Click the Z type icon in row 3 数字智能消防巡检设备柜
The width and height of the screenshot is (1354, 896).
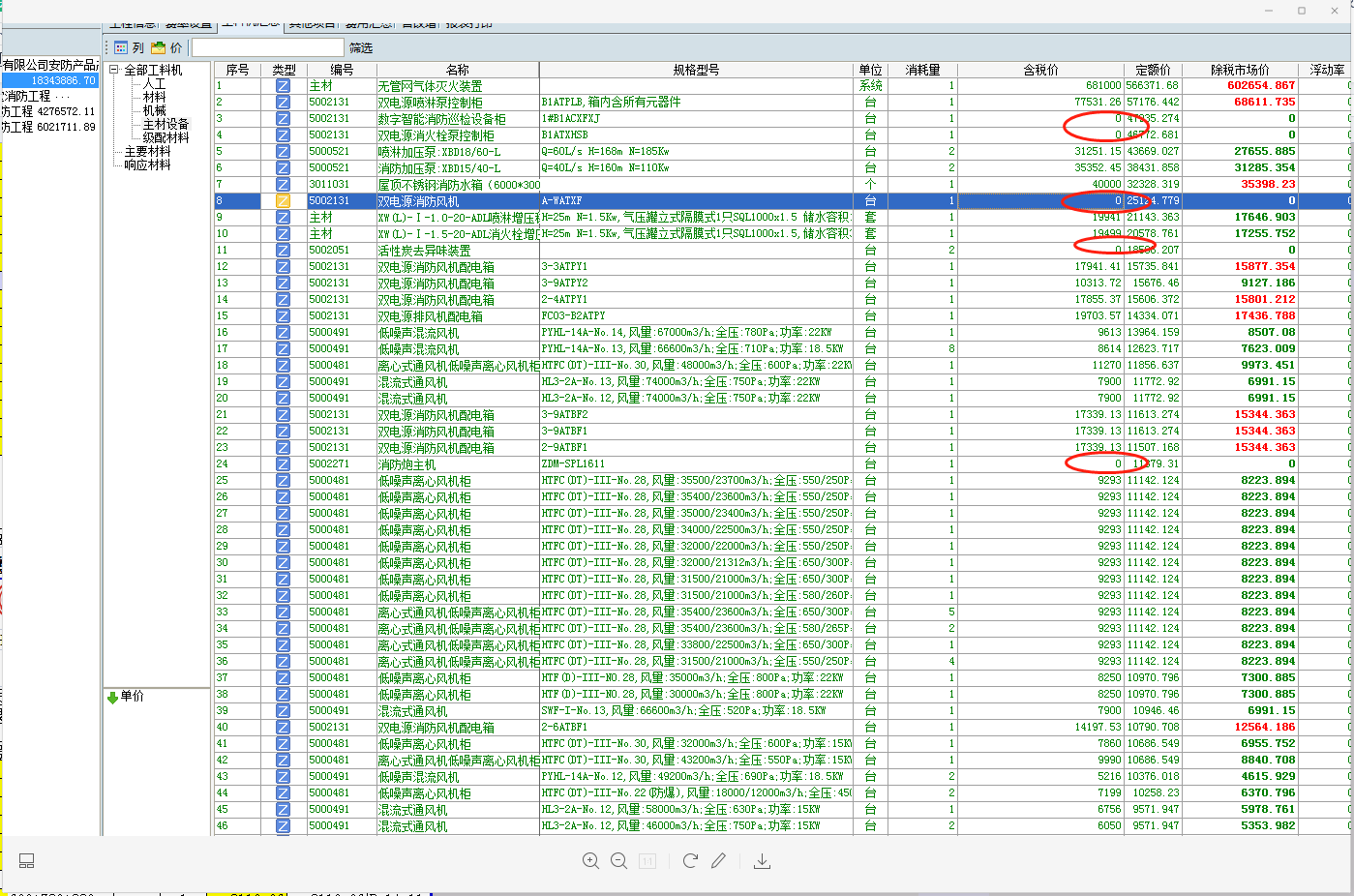[283, 119]
